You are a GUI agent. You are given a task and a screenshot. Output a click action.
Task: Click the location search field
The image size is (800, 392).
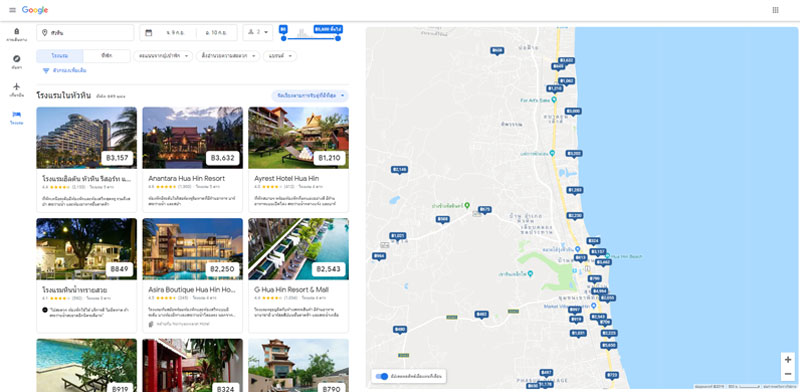[x=85, y=33]
